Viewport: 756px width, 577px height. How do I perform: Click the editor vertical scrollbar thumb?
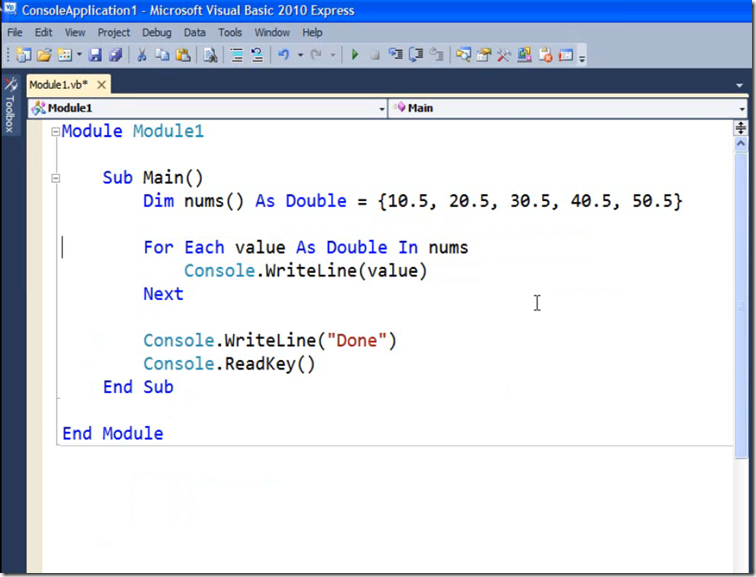[x=741, y=305]
